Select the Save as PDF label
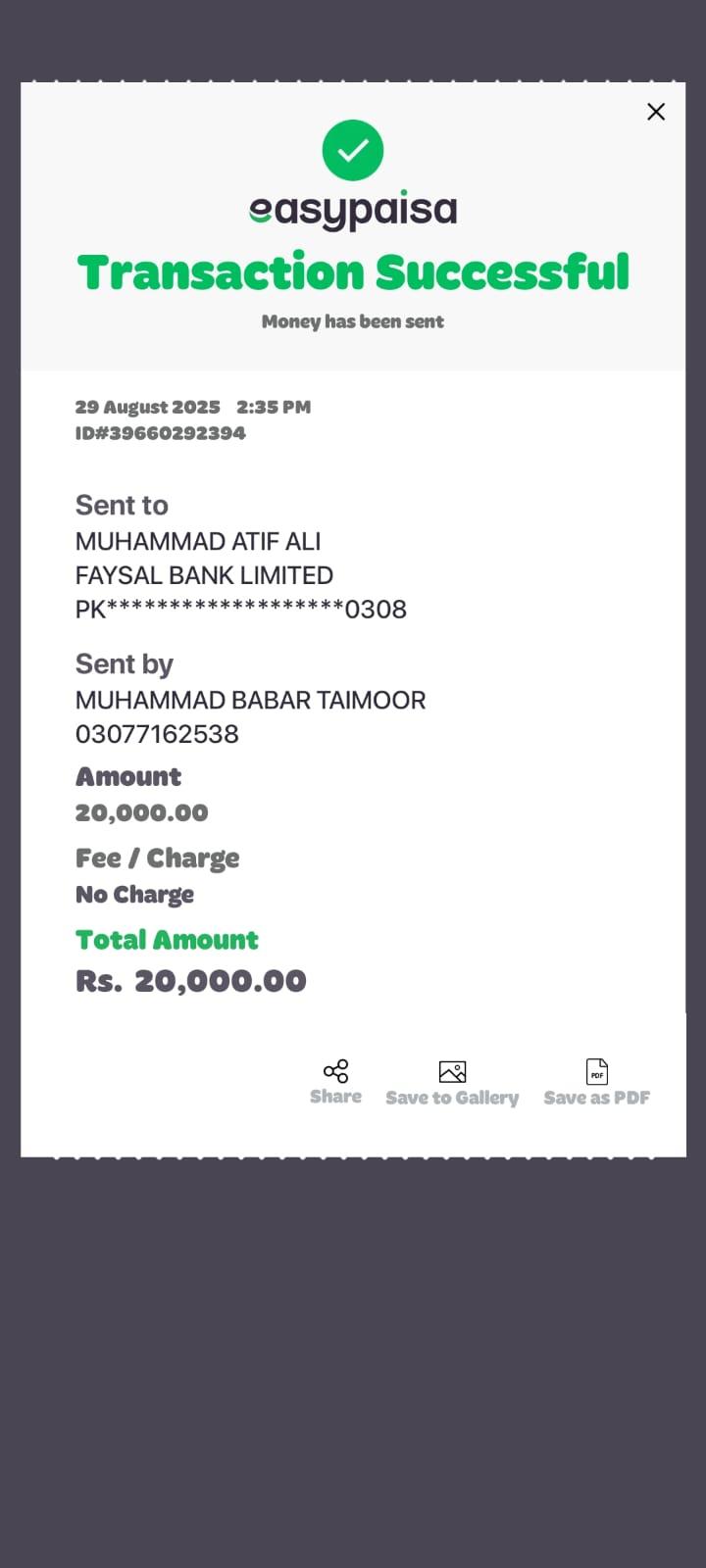 click(x=596, y=1098)
